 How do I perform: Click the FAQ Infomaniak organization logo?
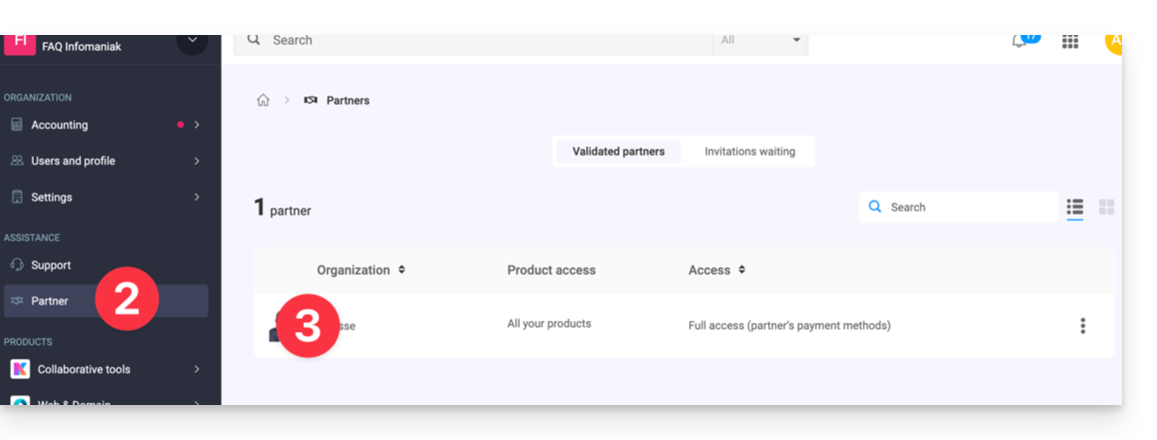point(19,44)
